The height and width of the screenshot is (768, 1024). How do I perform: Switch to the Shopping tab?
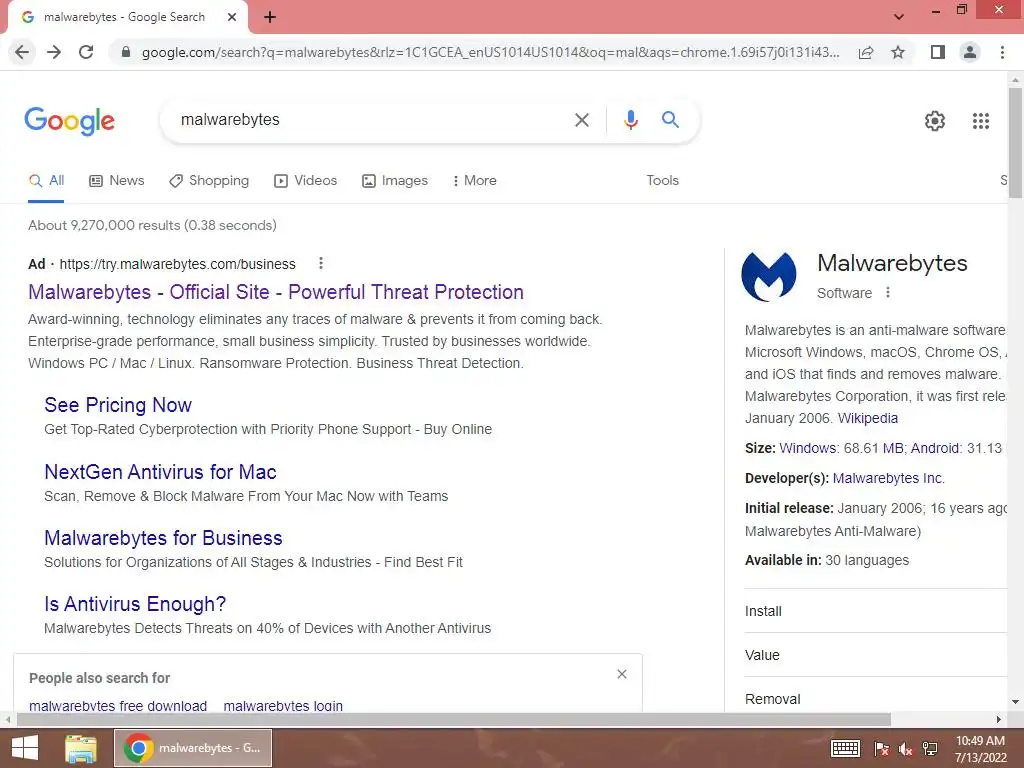click(x=209, y=181)
